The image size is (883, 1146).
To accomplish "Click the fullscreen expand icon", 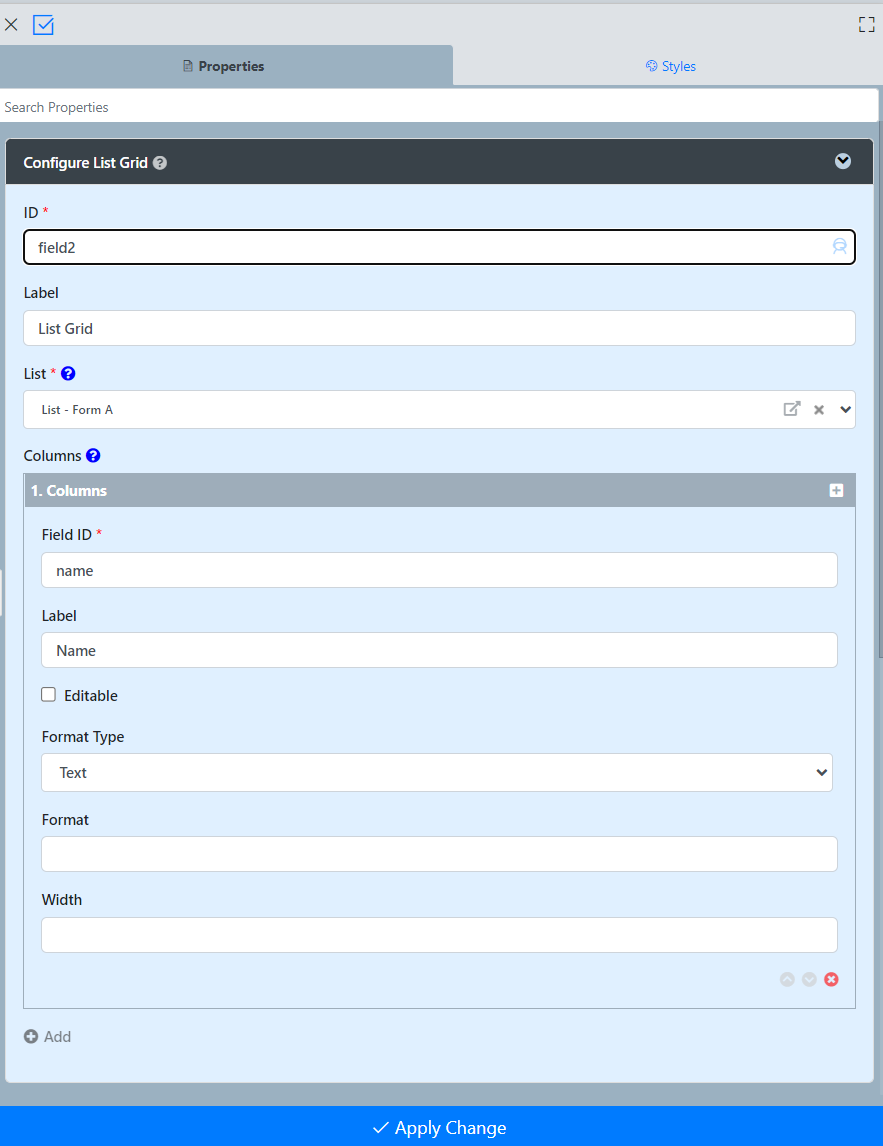I will pos(866,25).
